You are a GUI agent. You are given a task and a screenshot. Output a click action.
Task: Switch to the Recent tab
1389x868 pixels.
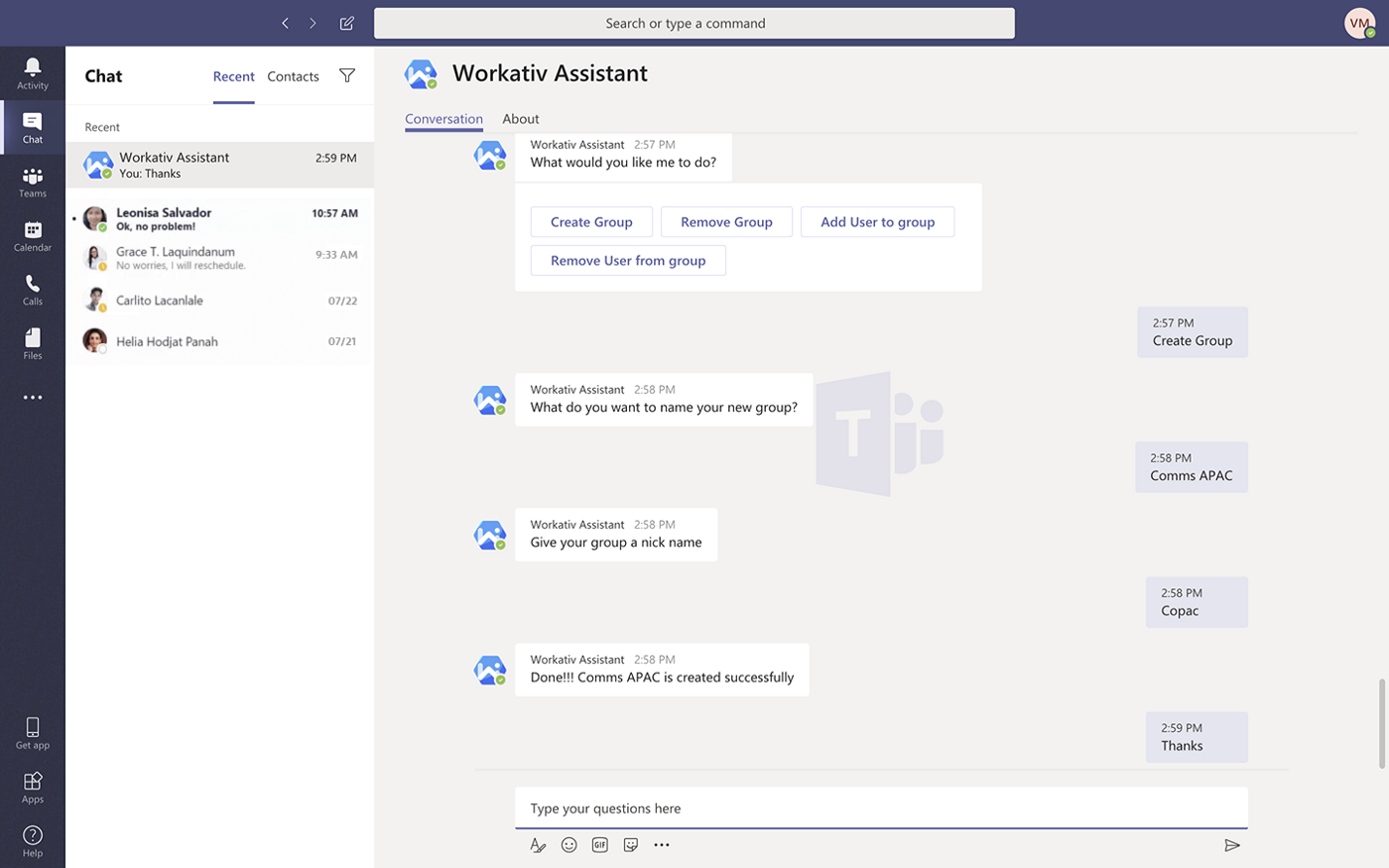[234, 76]
